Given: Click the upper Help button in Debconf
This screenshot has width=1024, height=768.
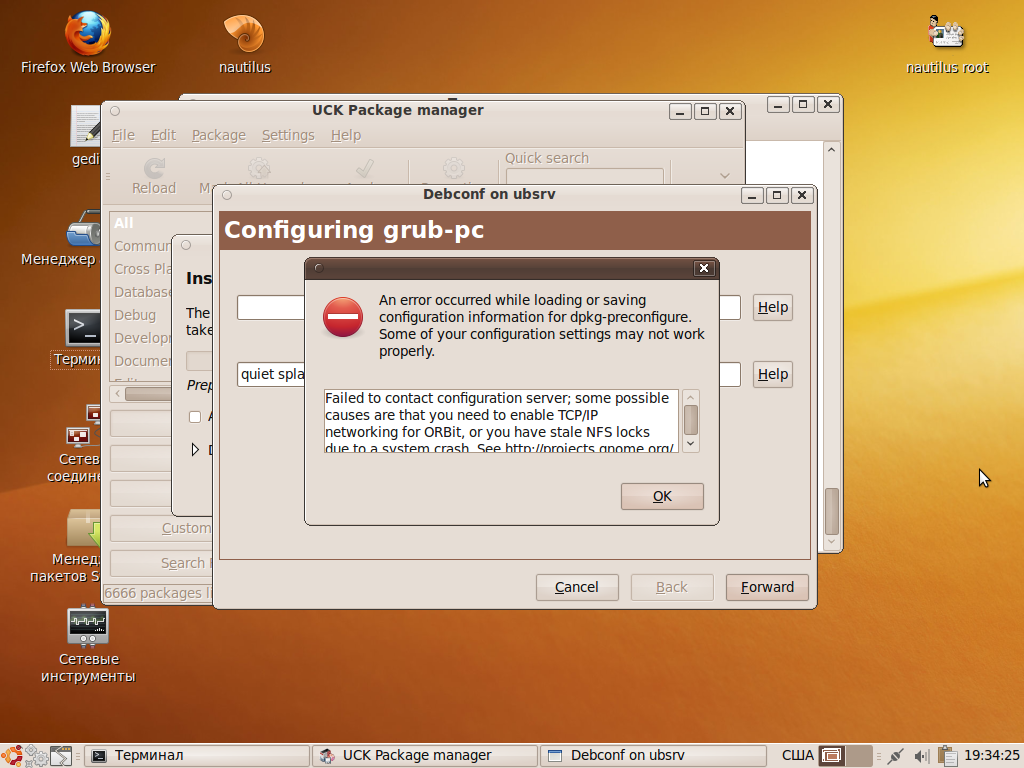Looking at the screenshot, I should point(773,307).
